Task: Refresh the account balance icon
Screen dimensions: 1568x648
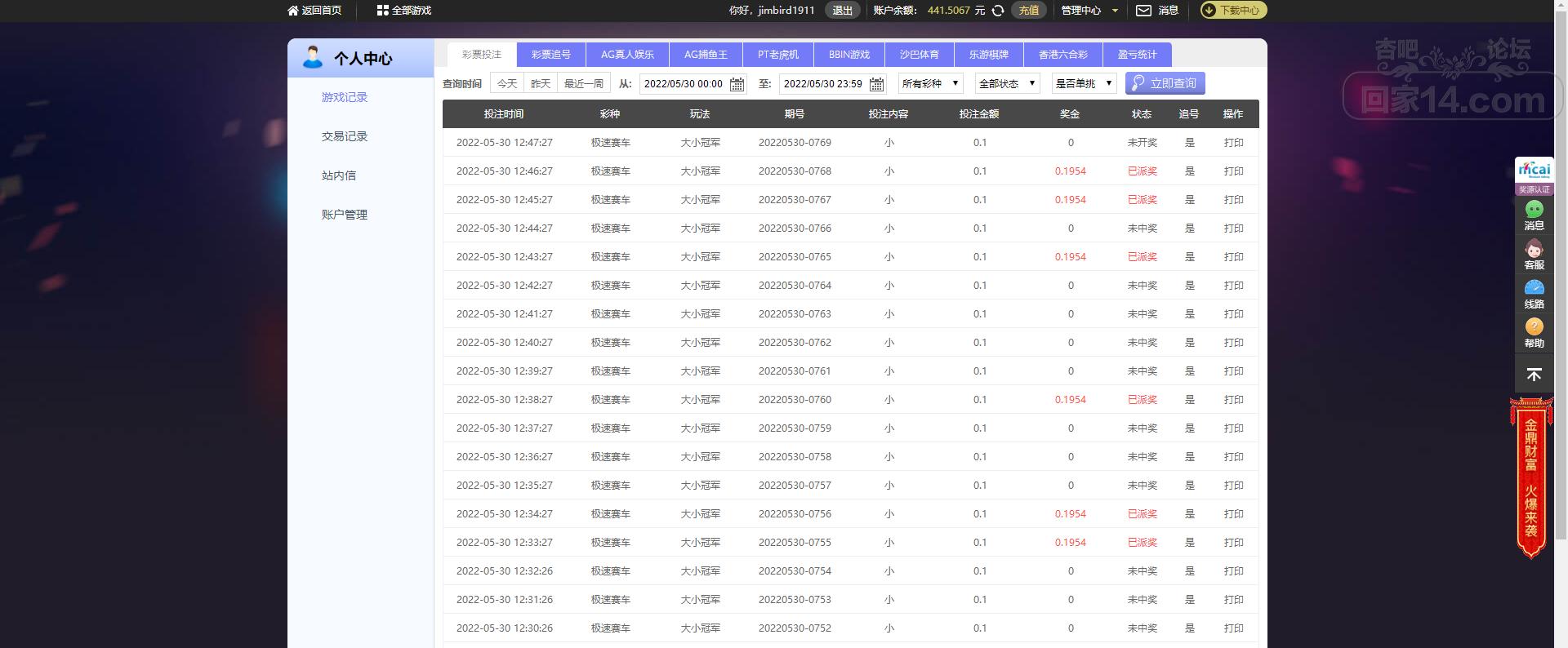Action: click(998, 11)
